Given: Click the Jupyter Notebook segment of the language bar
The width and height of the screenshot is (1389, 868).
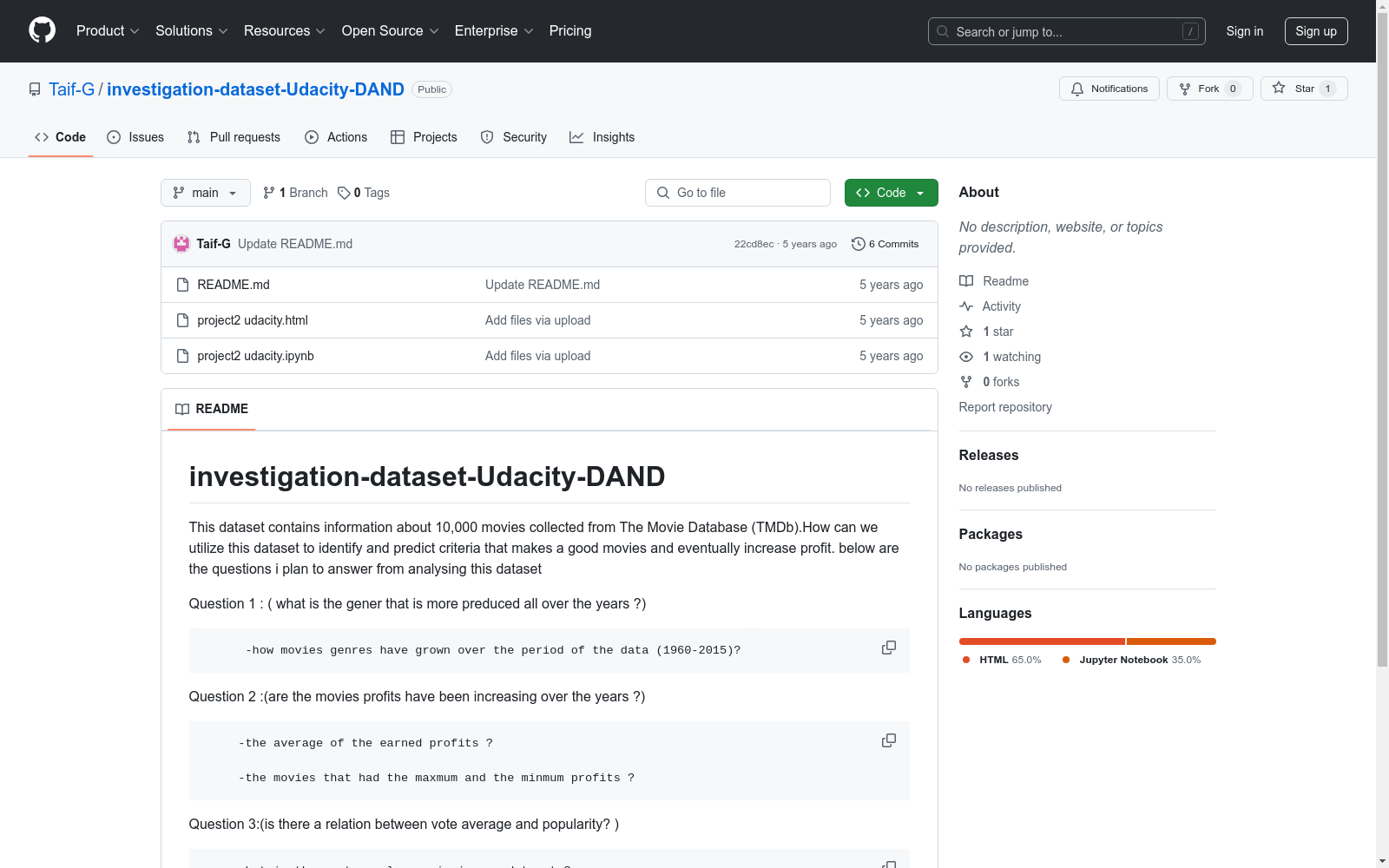Looking at the screenshot, I should tap(1171, 641).
